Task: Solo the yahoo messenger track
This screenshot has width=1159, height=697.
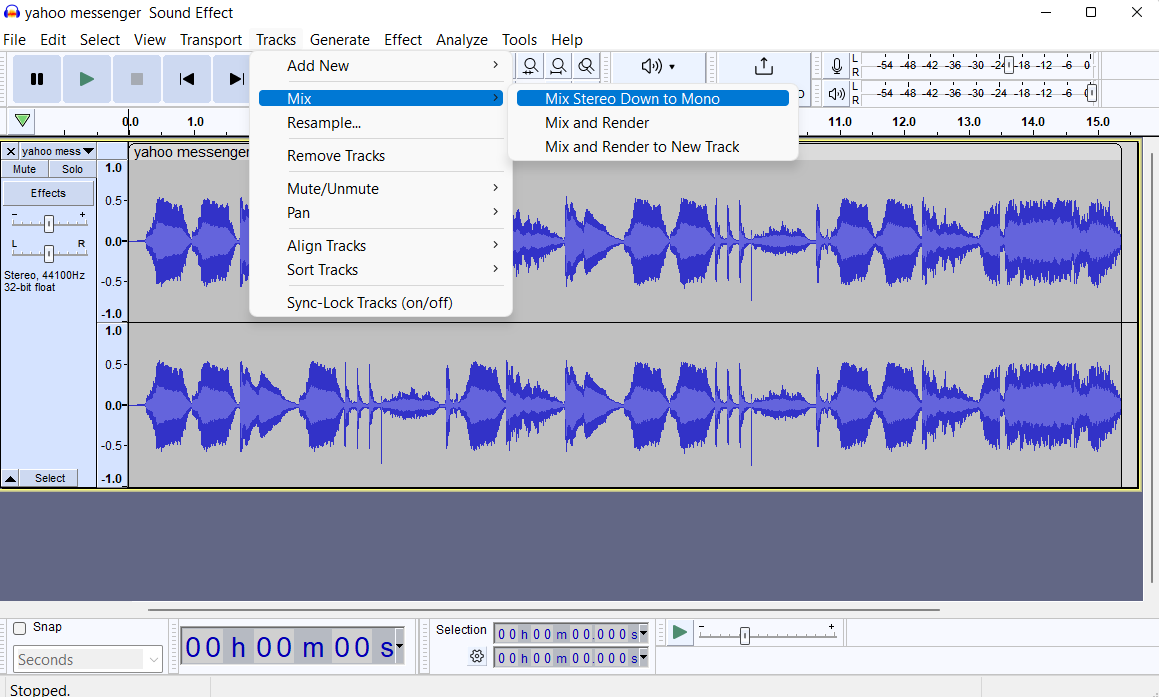Action: pos(72,169)
